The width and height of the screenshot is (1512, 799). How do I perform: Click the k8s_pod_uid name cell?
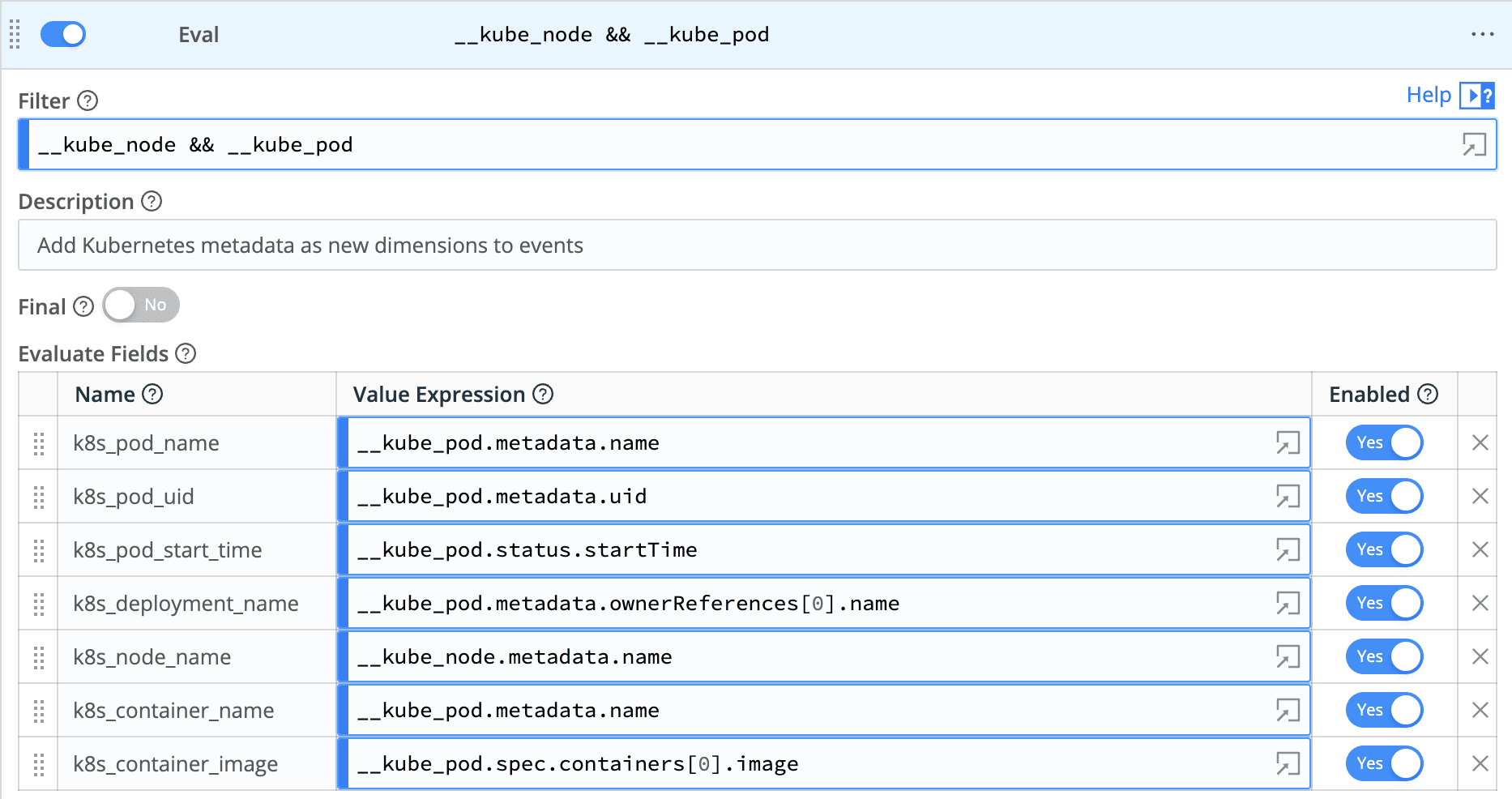pyautogui.click(x=194, y=497)
